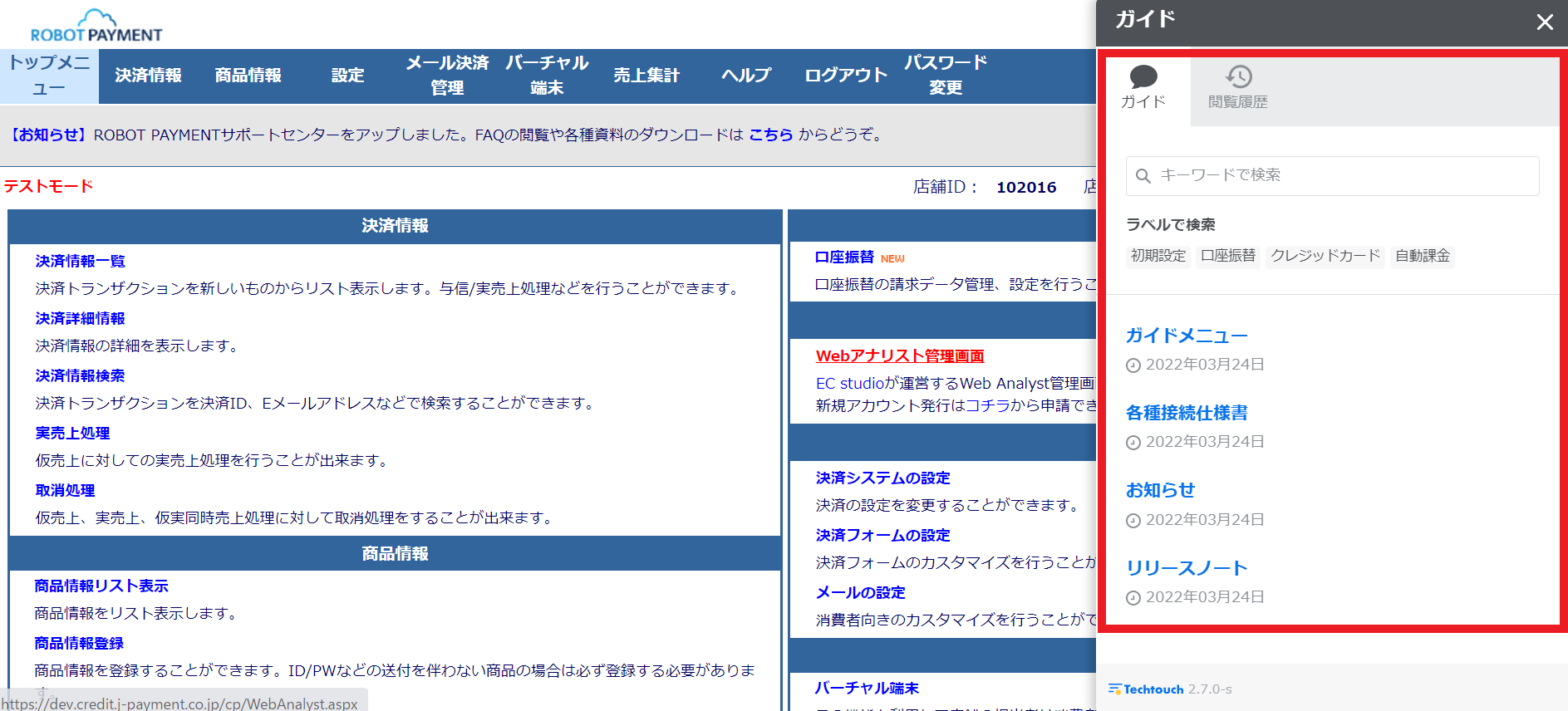Click the guide speech bubble icon

(1143, 77)
